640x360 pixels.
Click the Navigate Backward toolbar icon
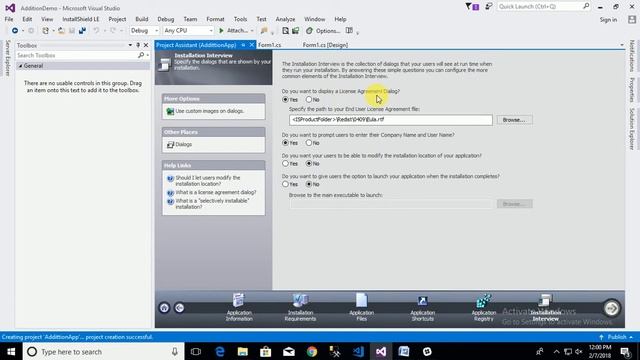(15, 31)
